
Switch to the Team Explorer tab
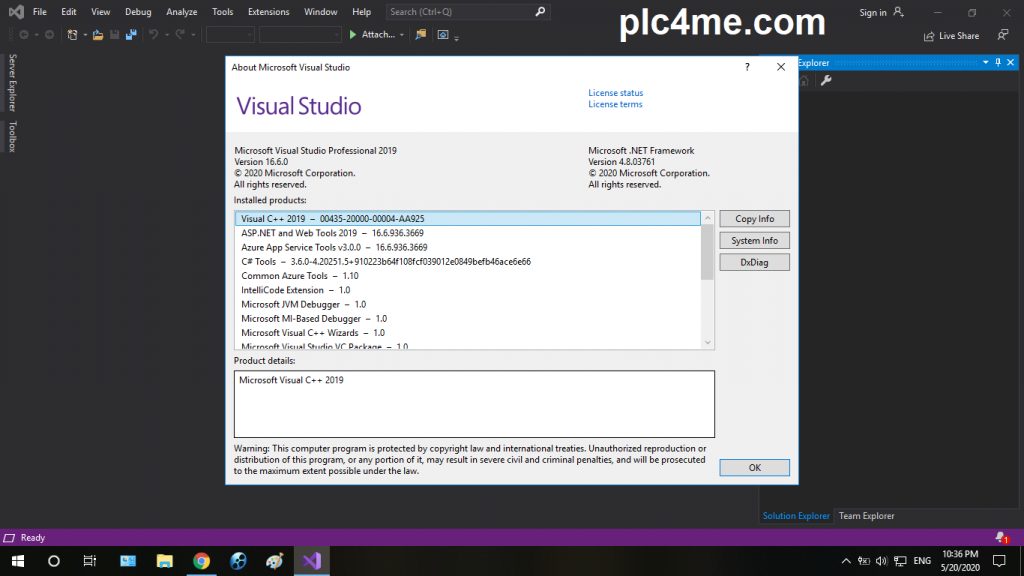[x=866, y=516]
